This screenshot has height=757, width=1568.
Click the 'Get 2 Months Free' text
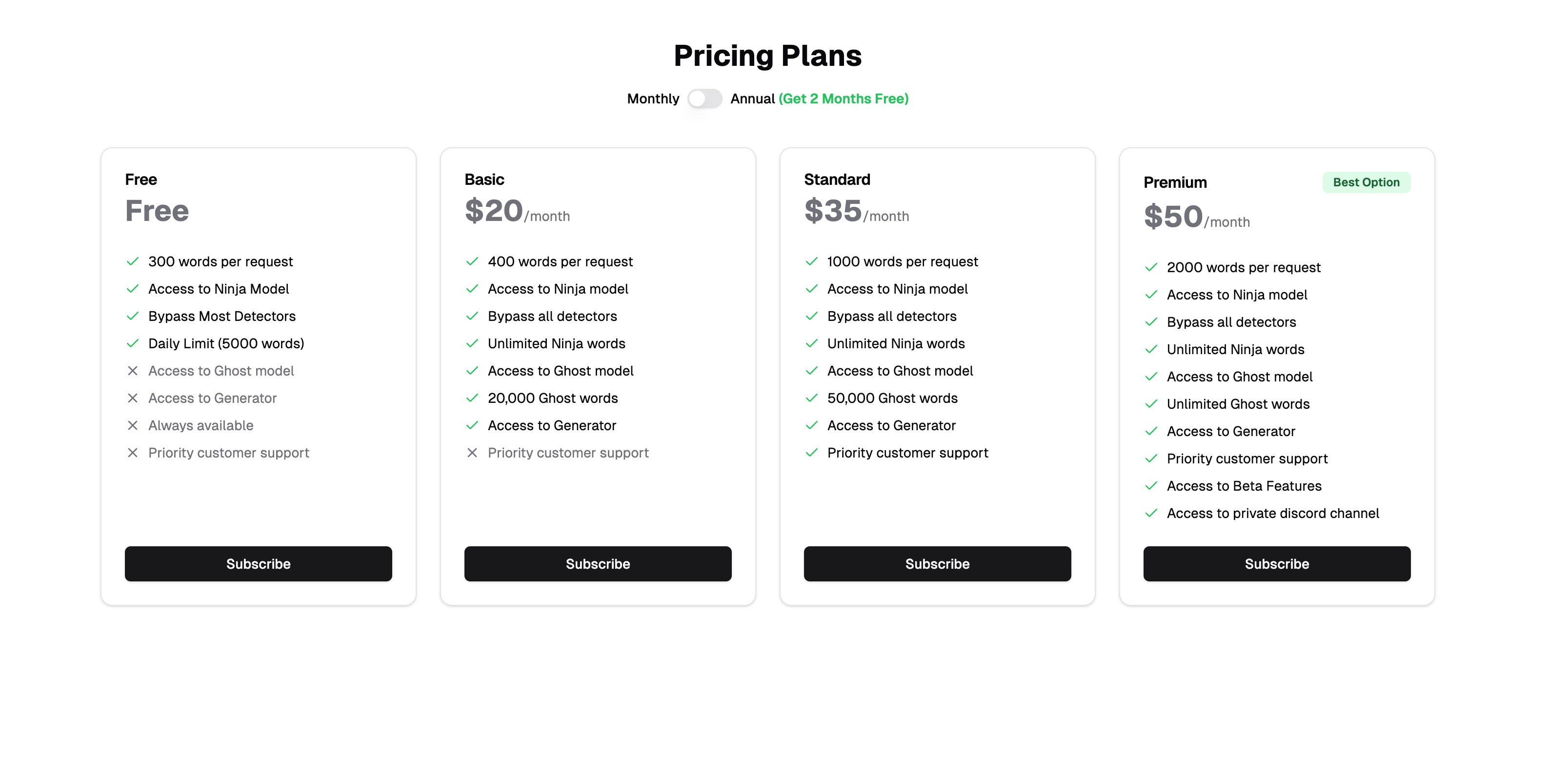(x=843, y=99)
